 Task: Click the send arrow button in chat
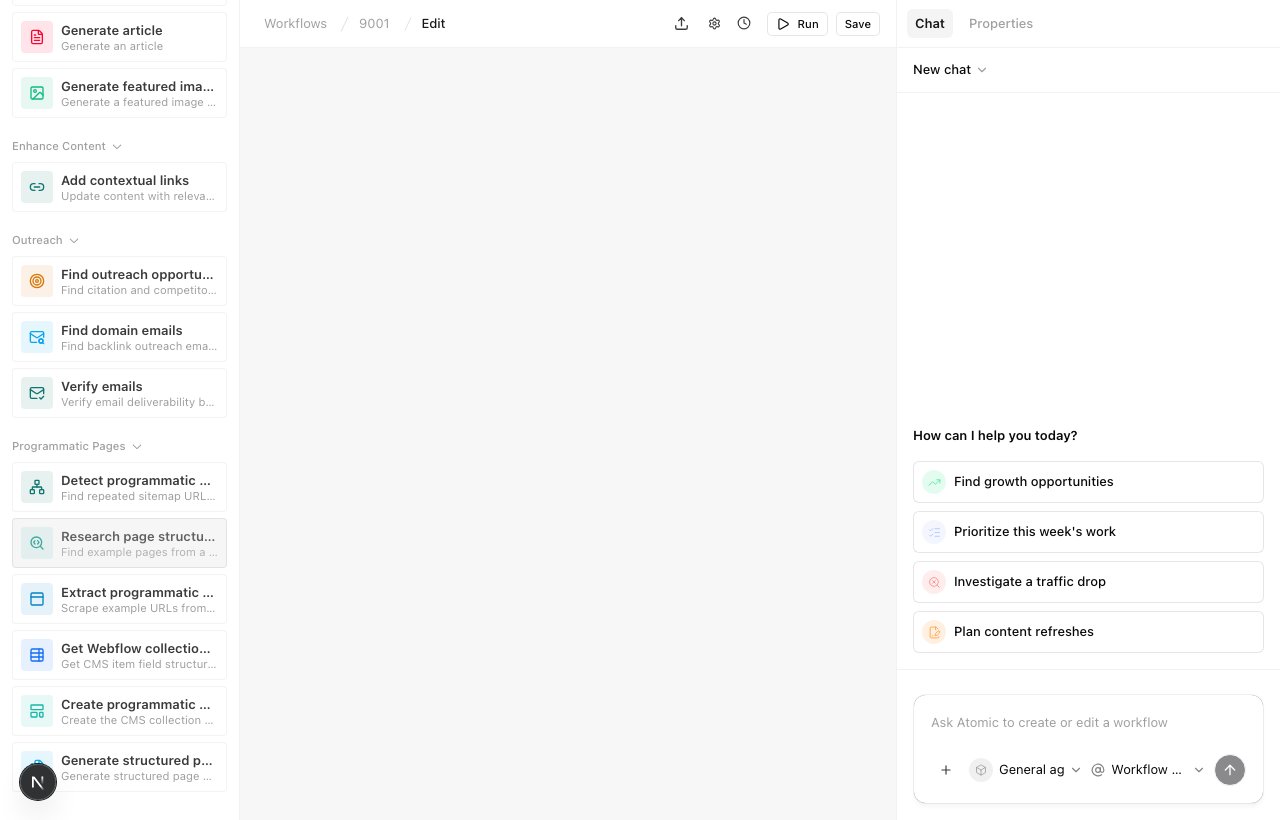[1230, 770]
